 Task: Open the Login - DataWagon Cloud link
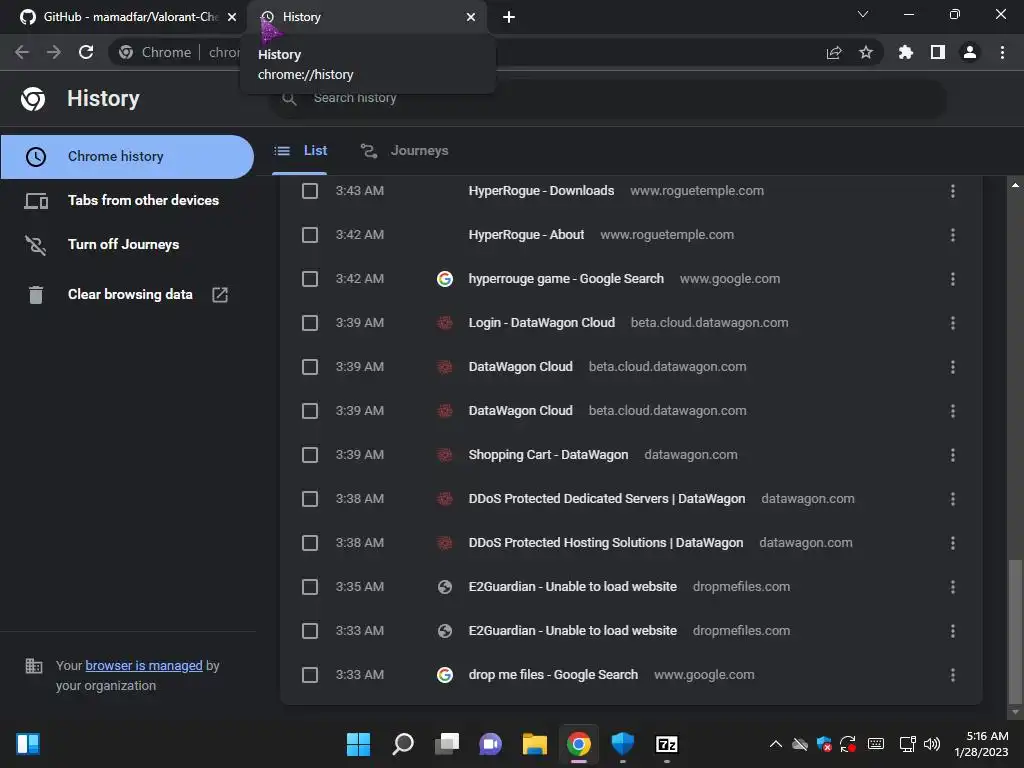tap(541, 323)
